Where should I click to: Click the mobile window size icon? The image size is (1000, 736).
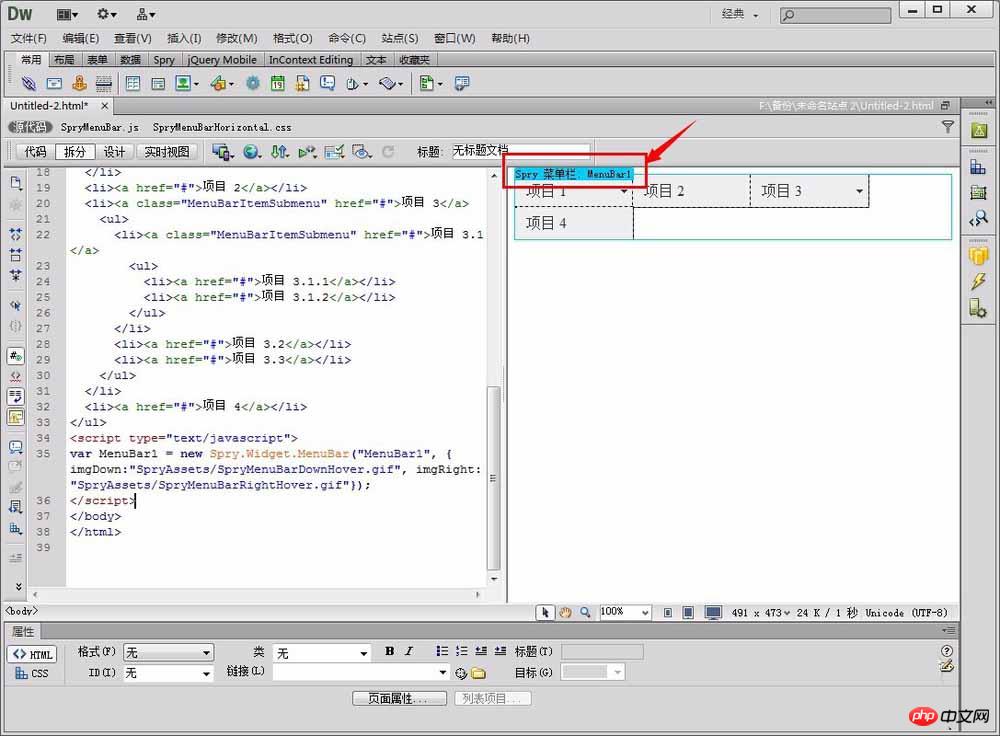pos(668,613)
